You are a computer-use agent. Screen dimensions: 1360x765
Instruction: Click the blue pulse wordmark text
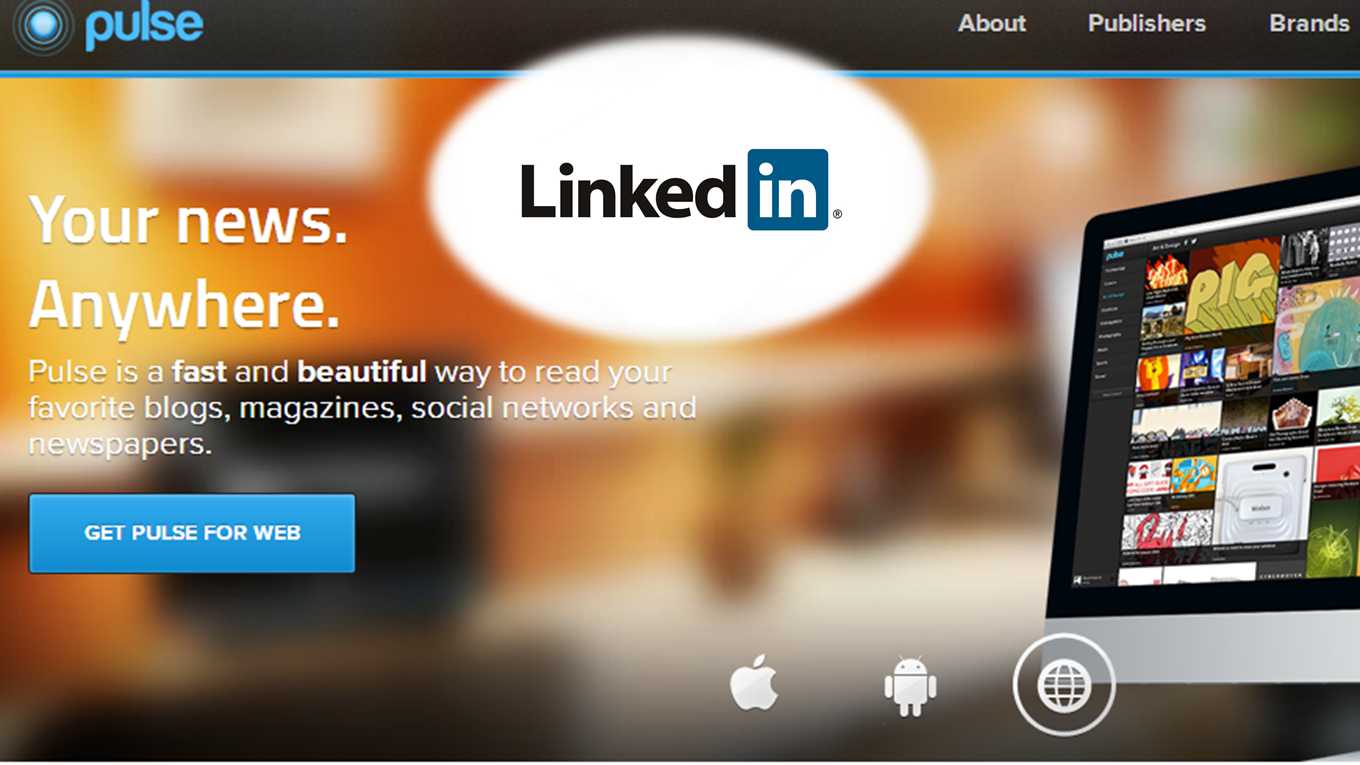[145, 27]
